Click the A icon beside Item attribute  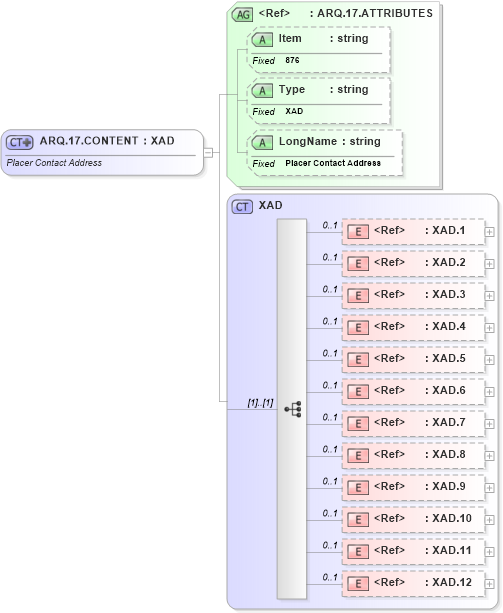262,40
